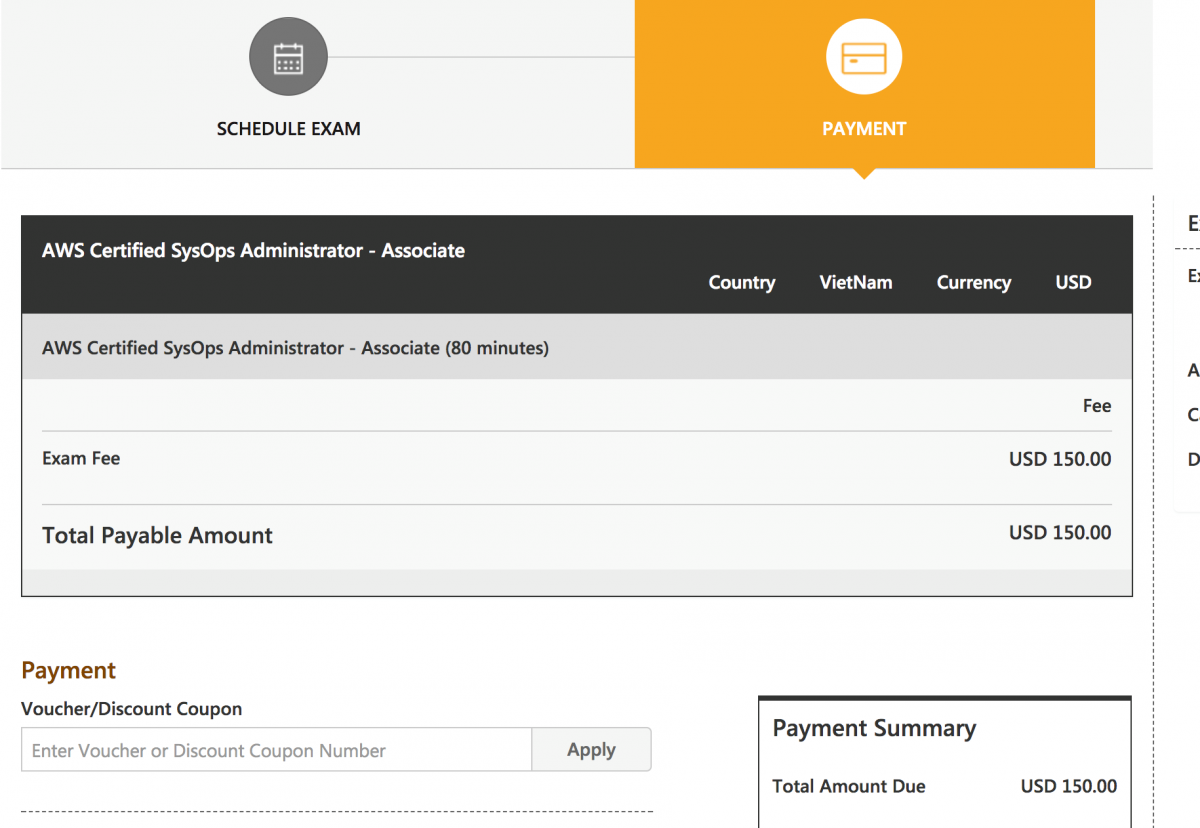
Task: Focus the Voucher or Discount Coupon Number field
Action: pyautogui.click(x=276, y=750)
